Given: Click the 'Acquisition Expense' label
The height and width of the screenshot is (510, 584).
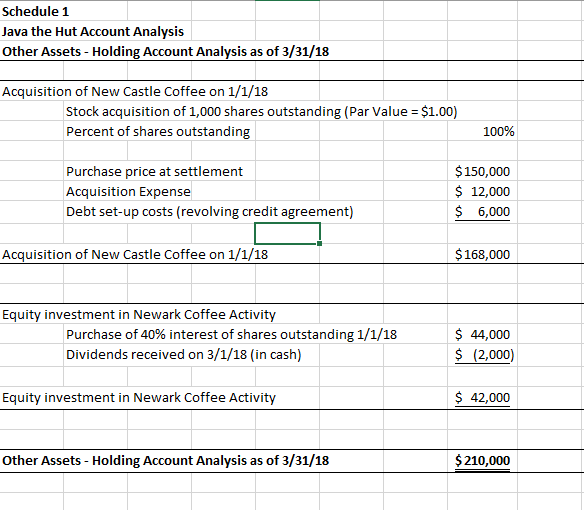Looking at the screenshot, I should (x=128, y=192).
